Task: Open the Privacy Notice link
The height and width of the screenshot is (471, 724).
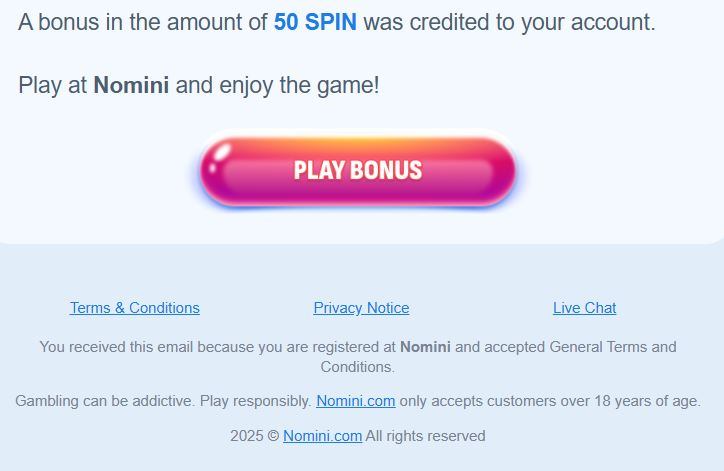Action: pyautogui.click(x=361, y=308)
